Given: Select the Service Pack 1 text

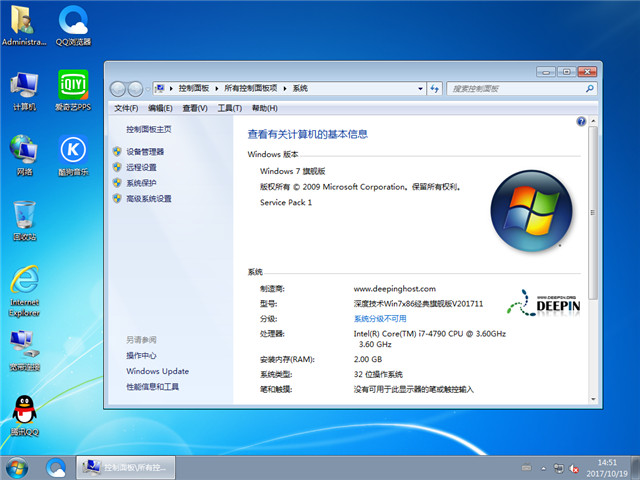Looking at the screenshot, I should pyautogui.click(x=286, y=202).
